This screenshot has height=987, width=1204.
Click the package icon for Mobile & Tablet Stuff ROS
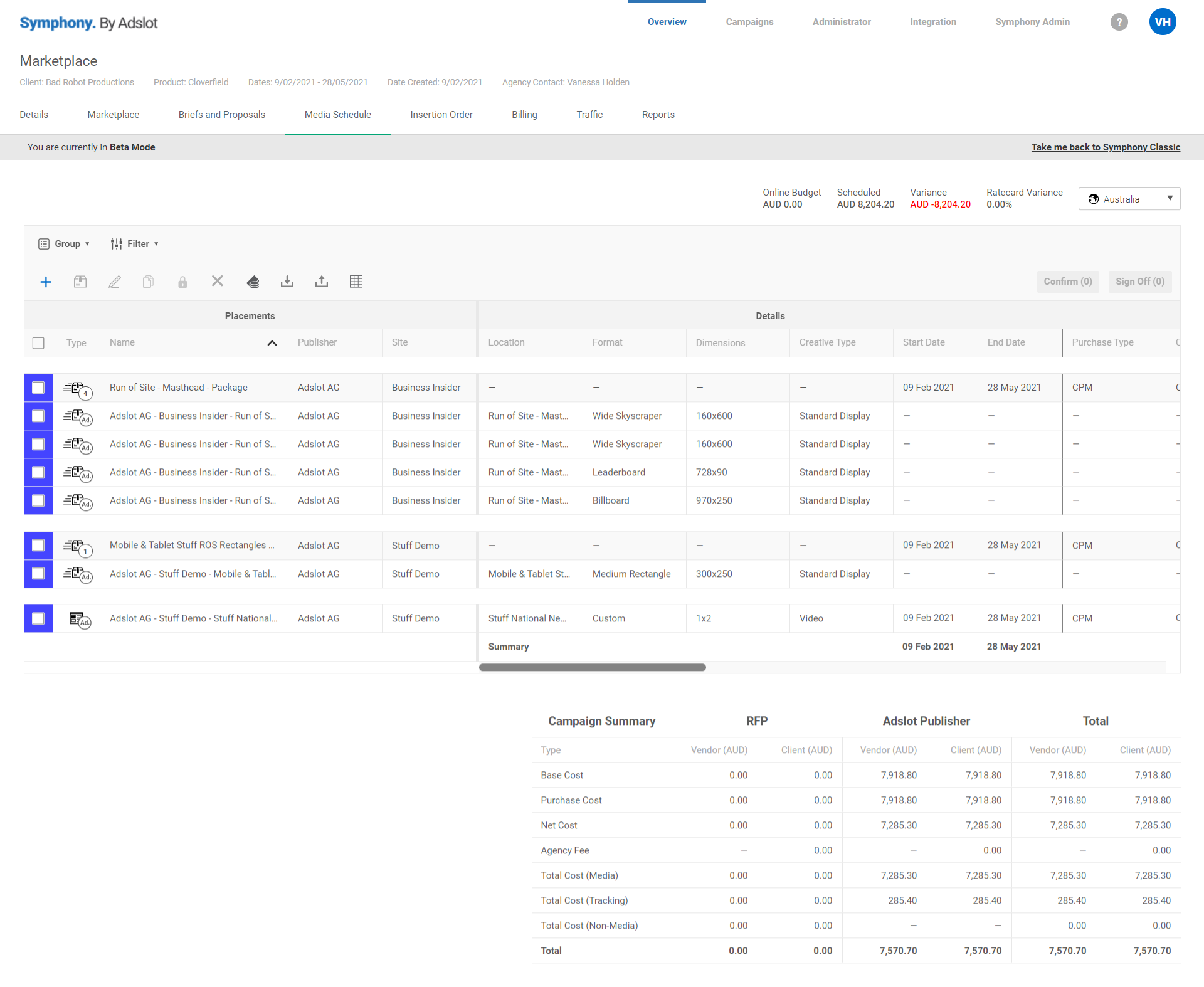(x=78, y=547)
